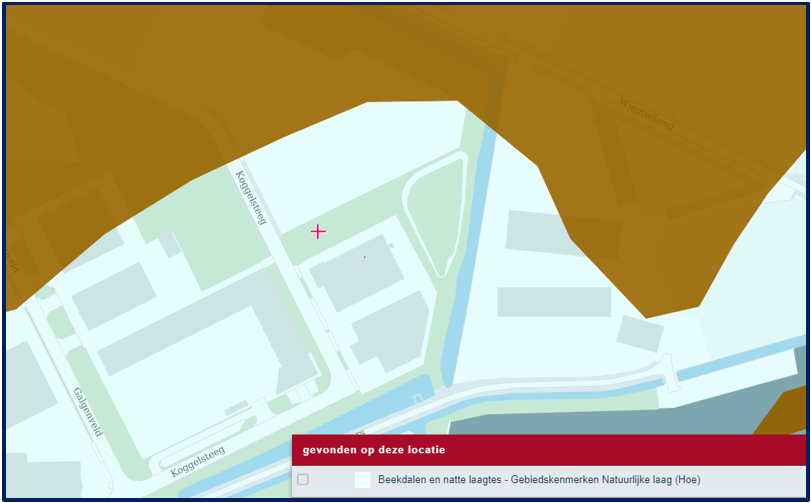Screen dimensions: 811x503
Task: Click the Wiemselweg street label
Action: (647, 115)
